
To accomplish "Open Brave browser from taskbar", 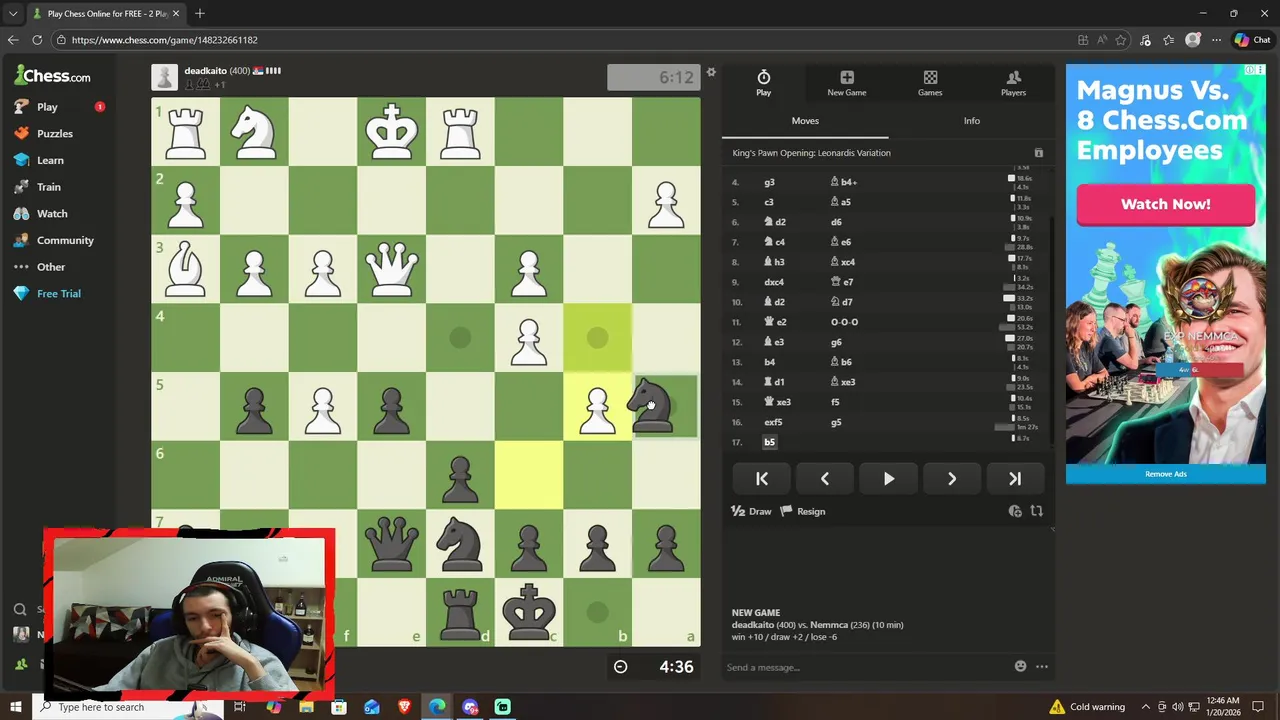I will [x=404, y=707].
